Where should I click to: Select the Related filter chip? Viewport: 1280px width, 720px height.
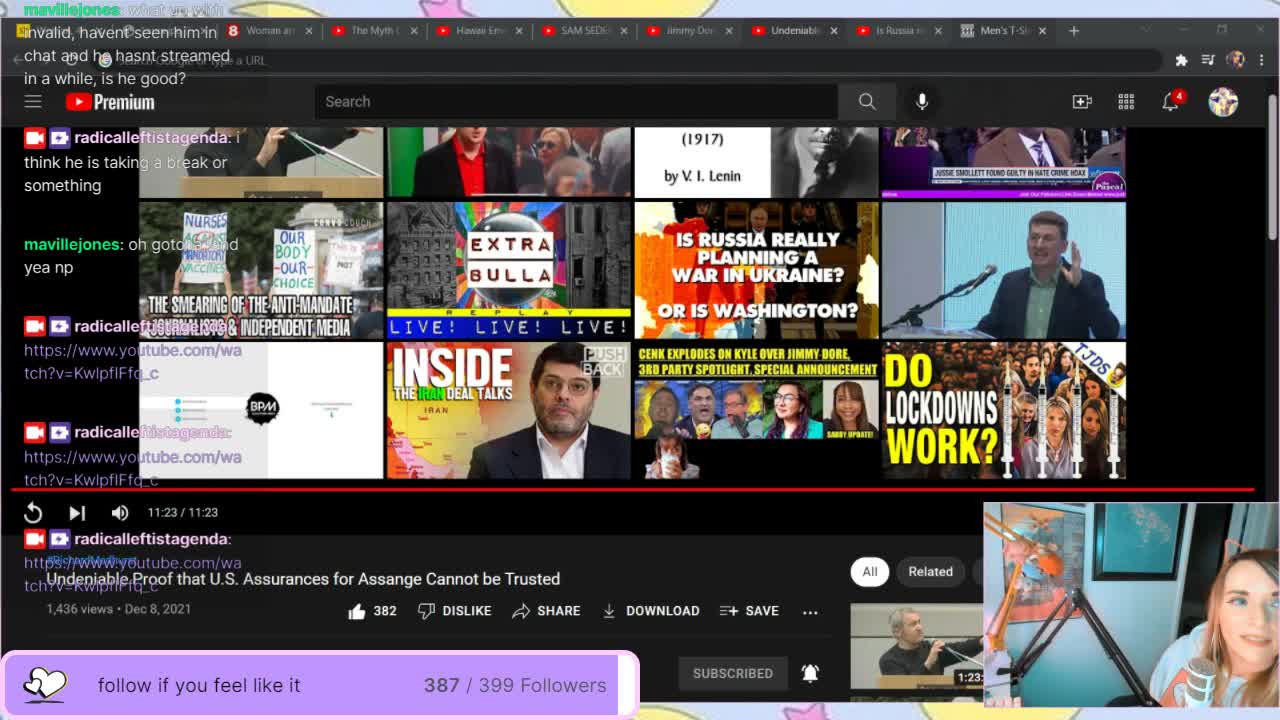click(x=930, y=571)
